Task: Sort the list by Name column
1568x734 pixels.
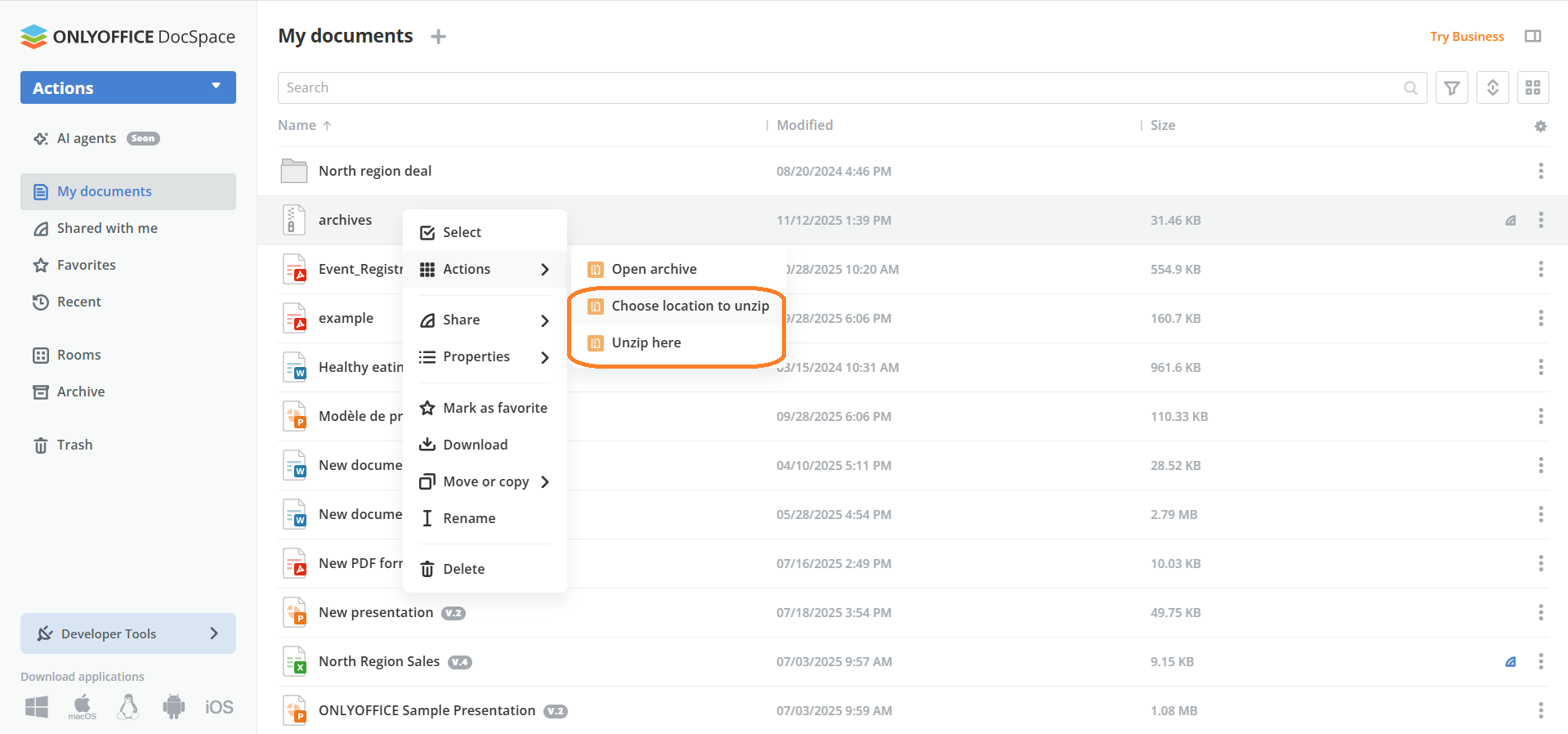Action: [304, 125]
